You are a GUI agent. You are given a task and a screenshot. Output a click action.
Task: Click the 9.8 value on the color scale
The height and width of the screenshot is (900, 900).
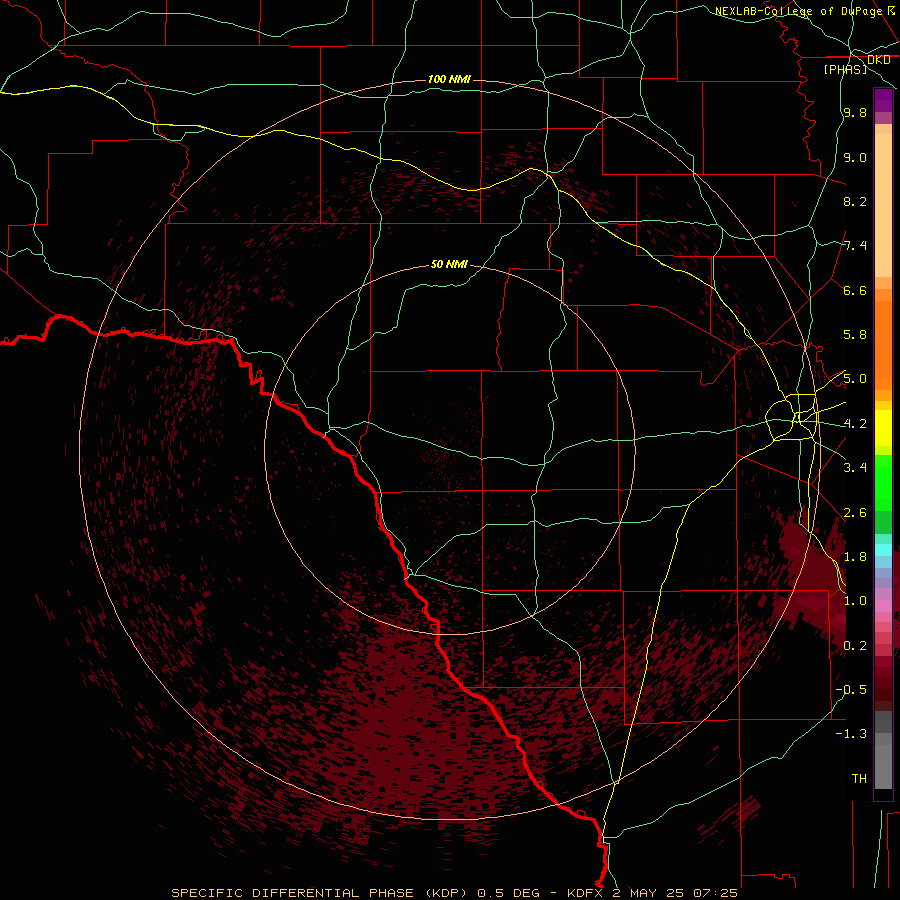pyautogui.click(x=855, y=112)
